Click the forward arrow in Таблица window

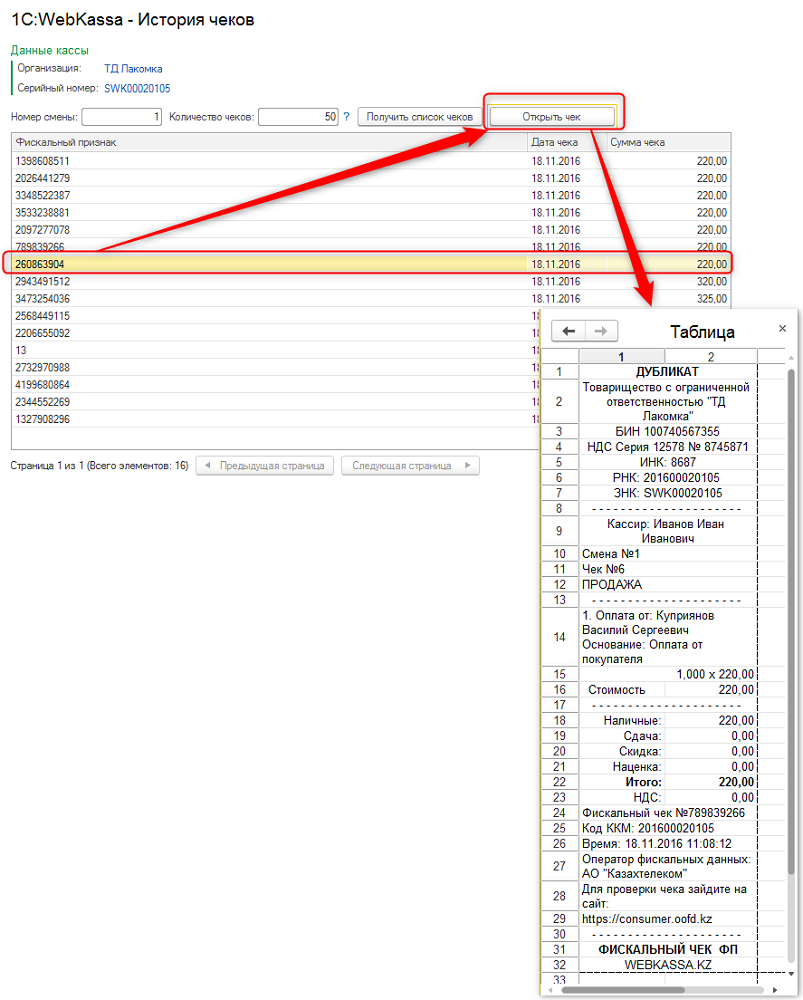pos(600,331)
